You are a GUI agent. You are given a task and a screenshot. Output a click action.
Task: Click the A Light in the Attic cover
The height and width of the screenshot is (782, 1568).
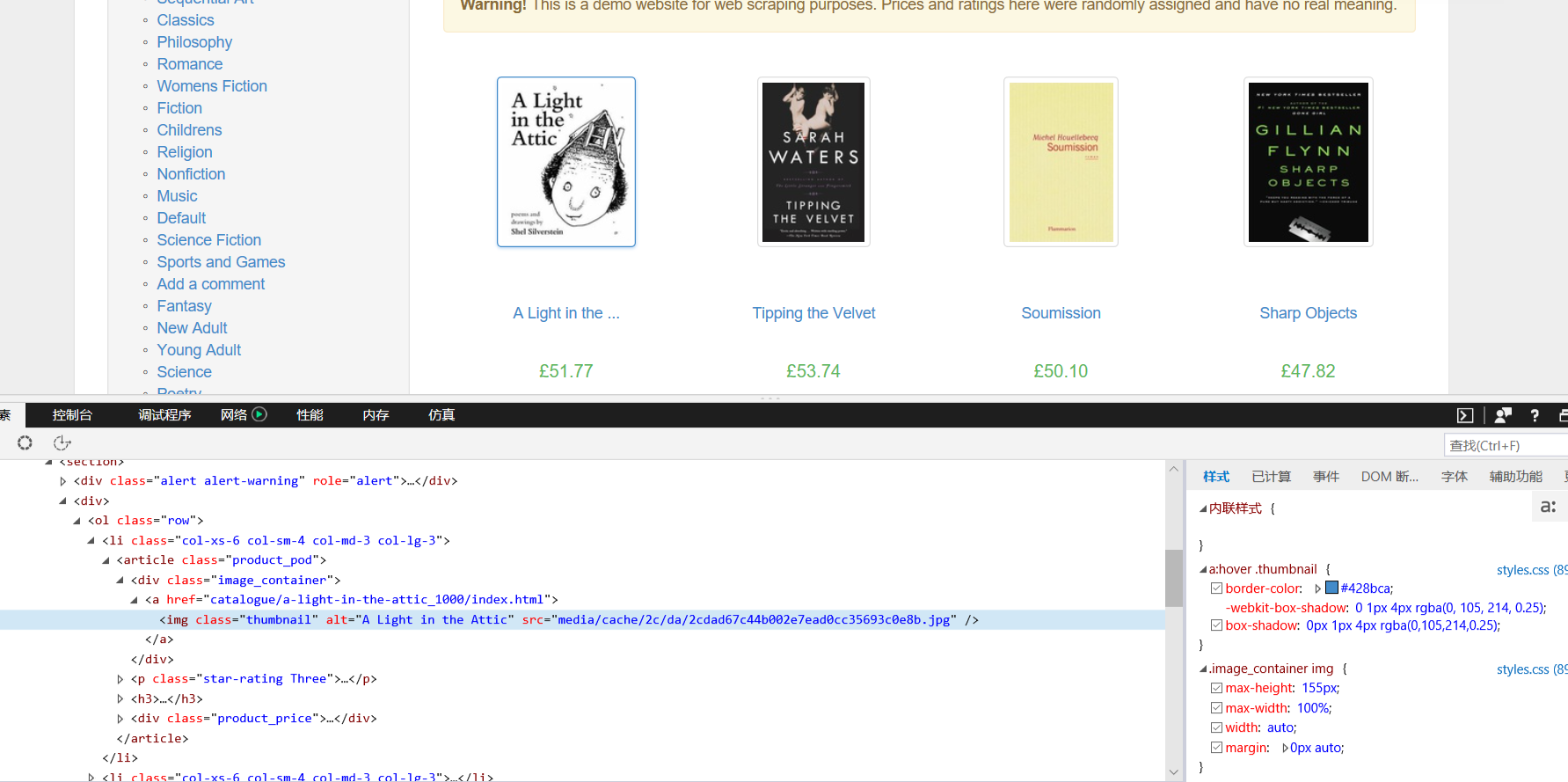tap(566, 162)
